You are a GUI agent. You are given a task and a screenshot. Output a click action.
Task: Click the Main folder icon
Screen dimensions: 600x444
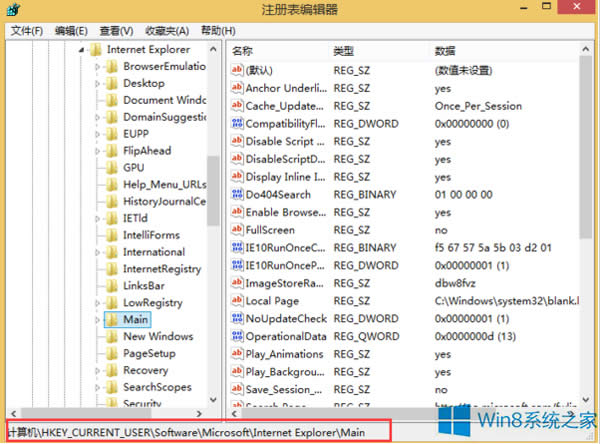tap(112, 320)
